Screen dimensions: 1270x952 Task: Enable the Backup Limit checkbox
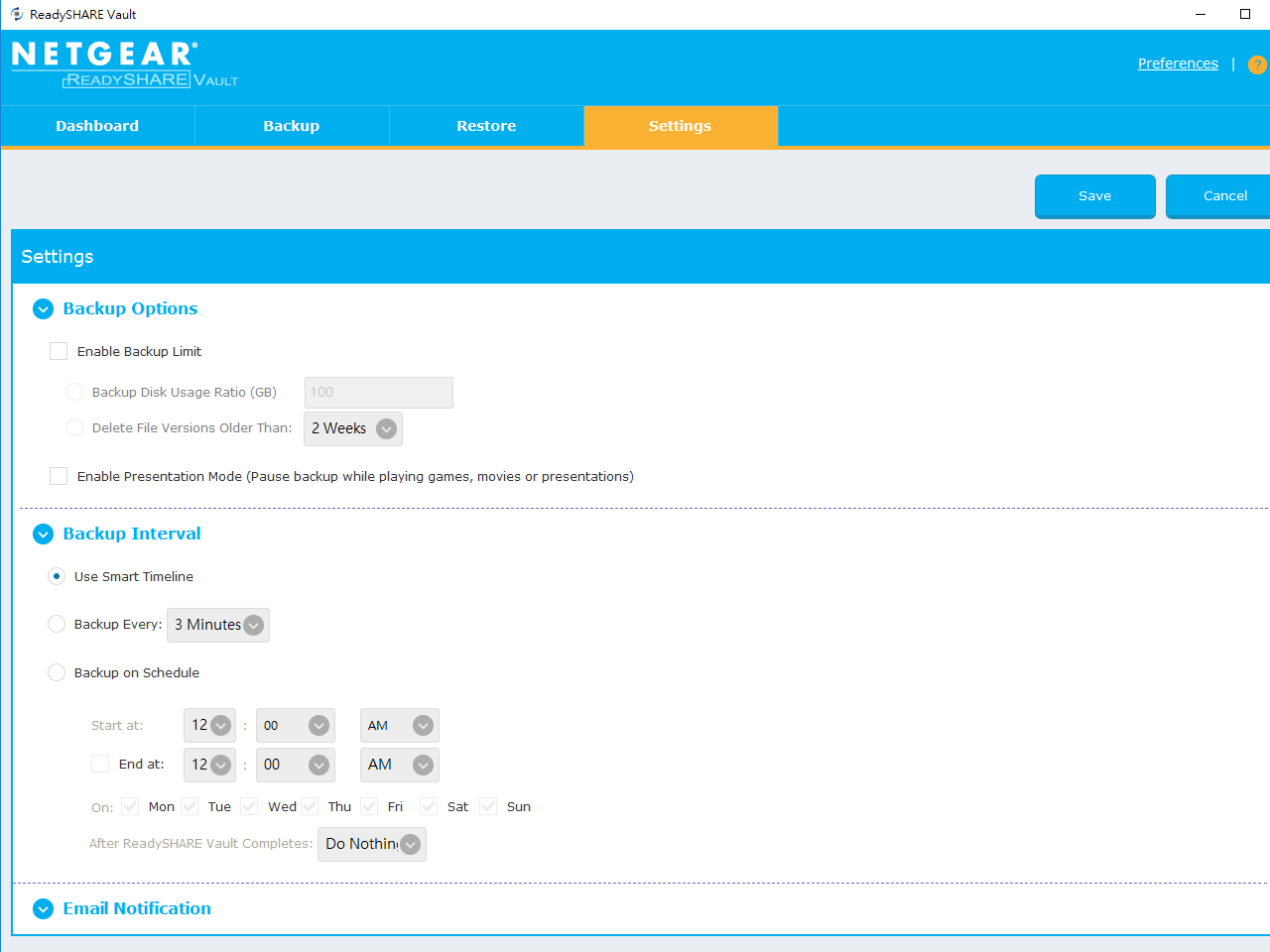pos(59,351)
